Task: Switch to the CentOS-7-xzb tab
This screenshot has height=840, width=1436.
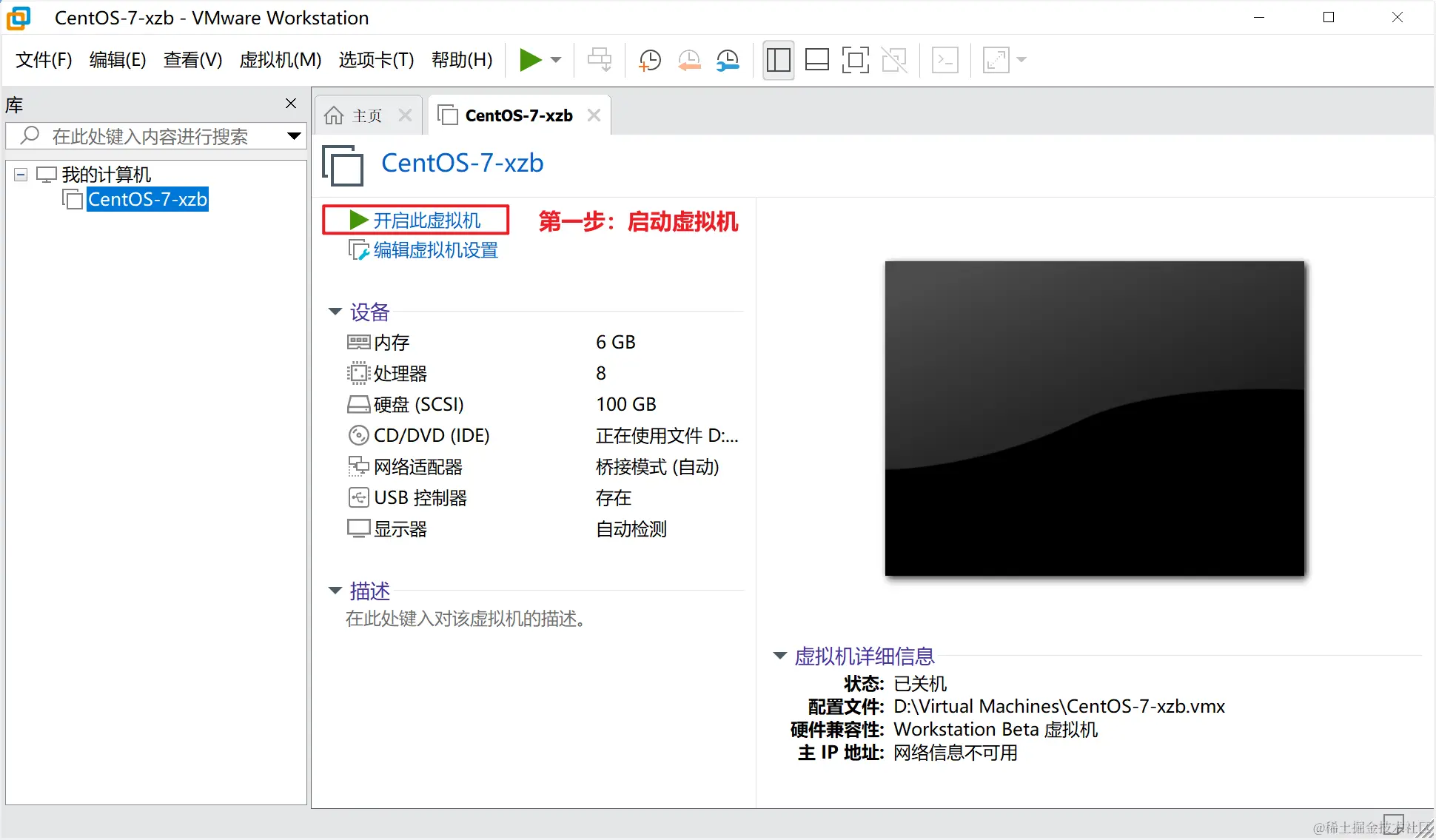Action: point(519,115)
